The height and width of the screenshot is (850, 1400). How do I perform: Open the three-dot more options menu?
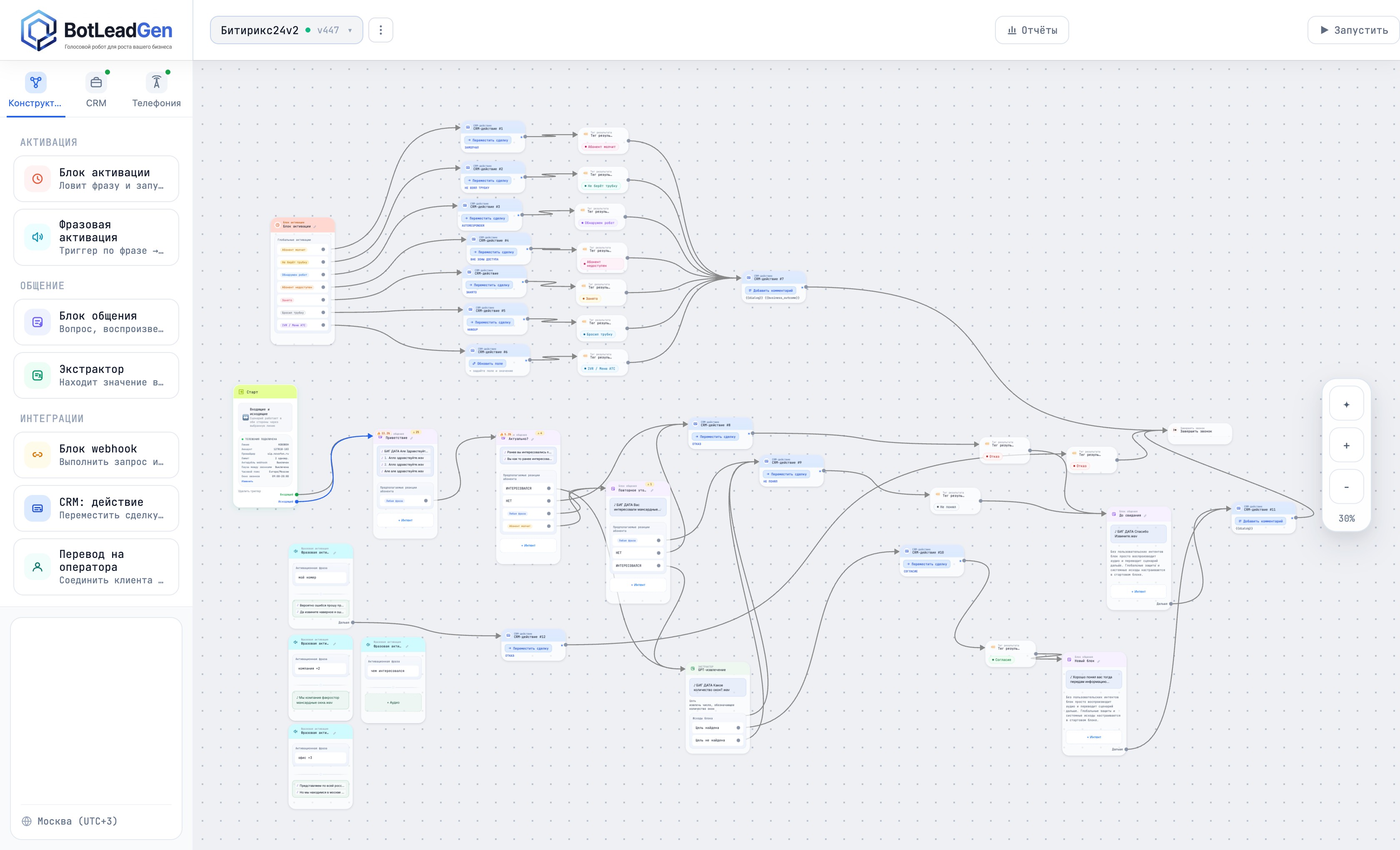[x=381, y=30]
